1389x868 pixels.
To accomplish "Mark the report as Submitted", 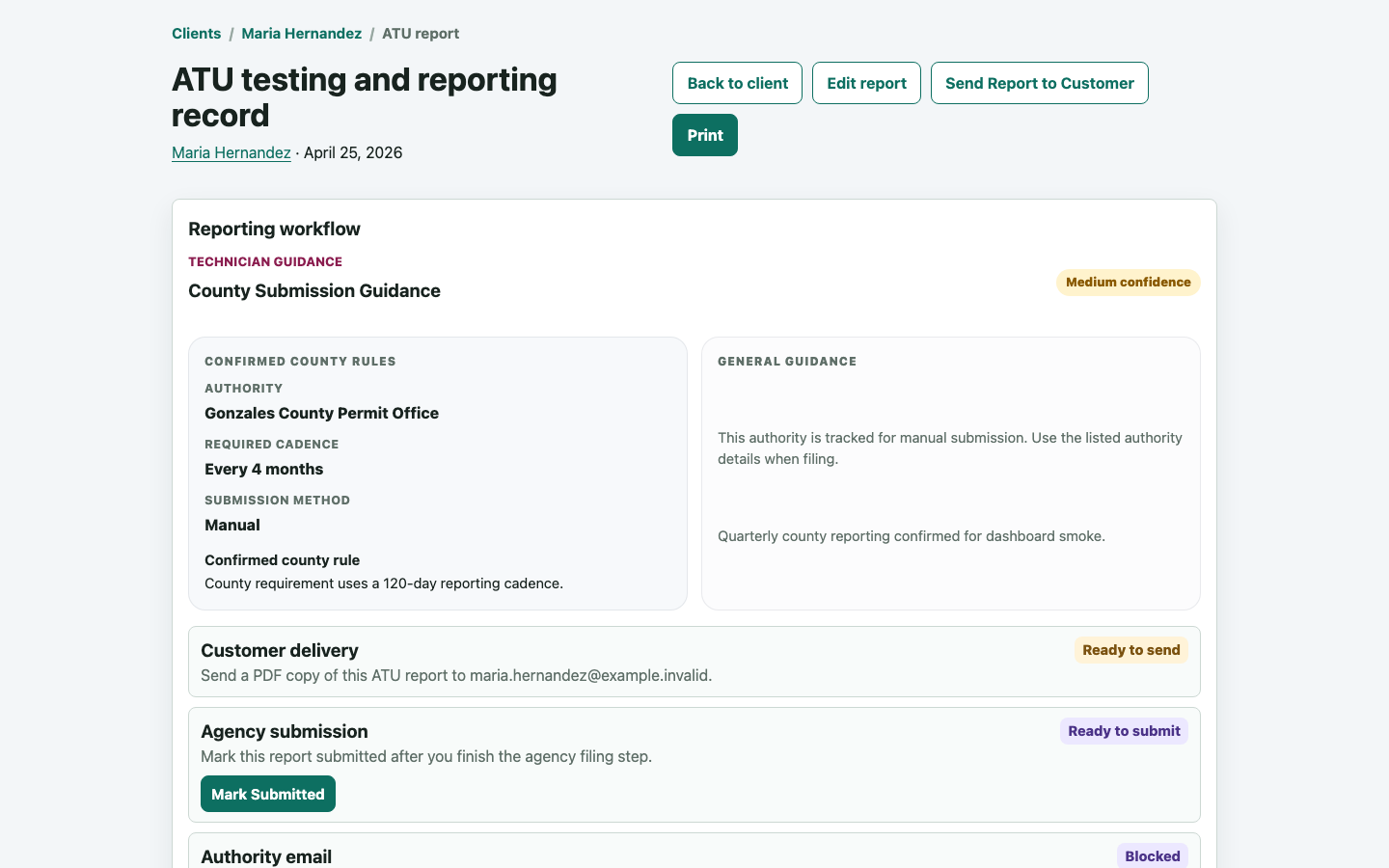I will tap(268, 794).
